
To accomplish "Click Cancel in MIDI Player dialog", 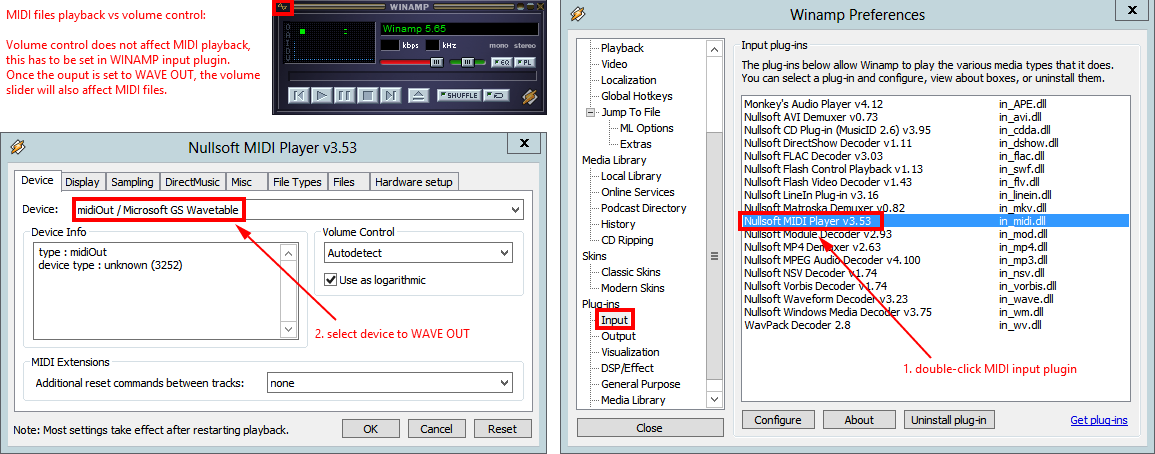I will [436, 429].
